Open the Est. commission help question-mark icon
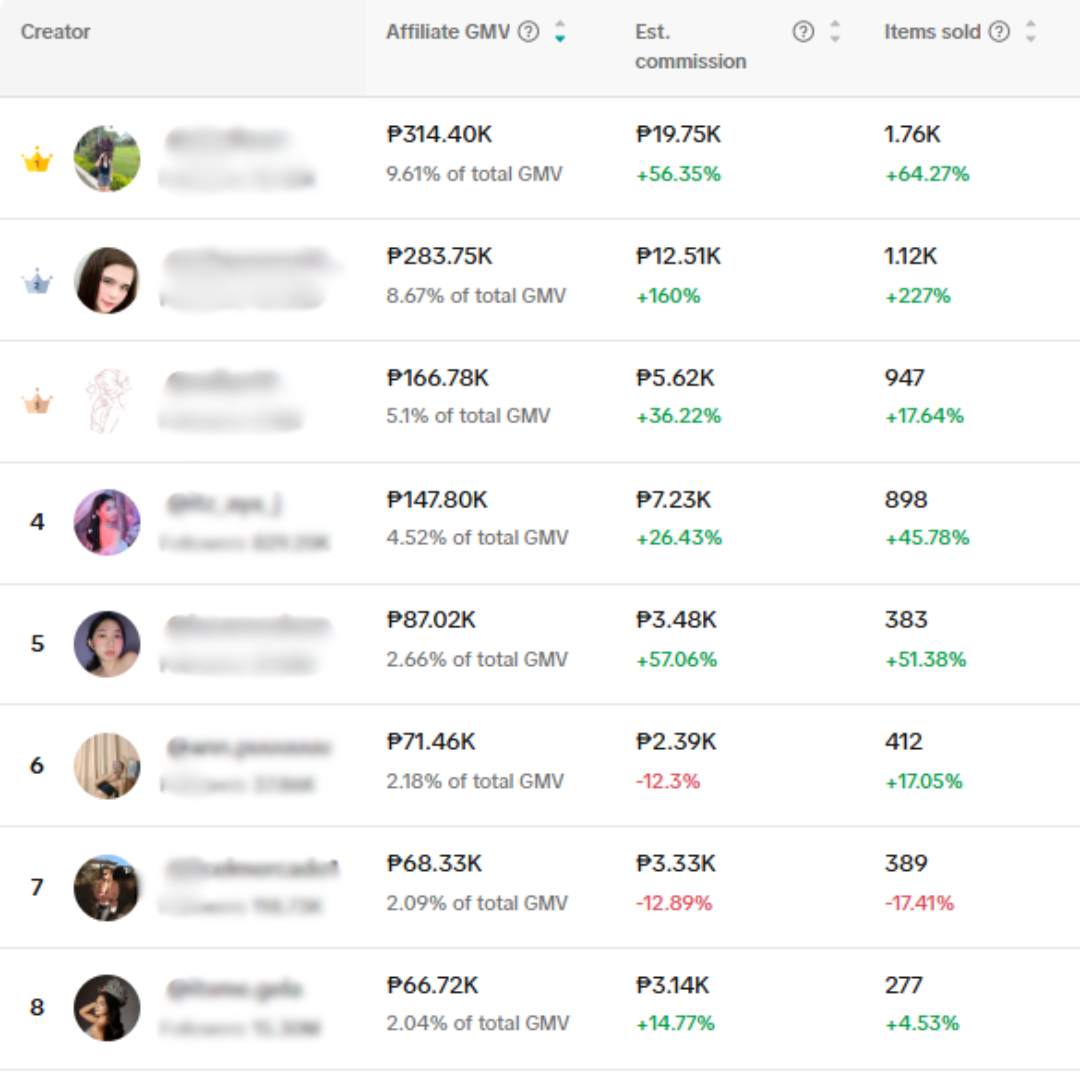 [802, 31]
